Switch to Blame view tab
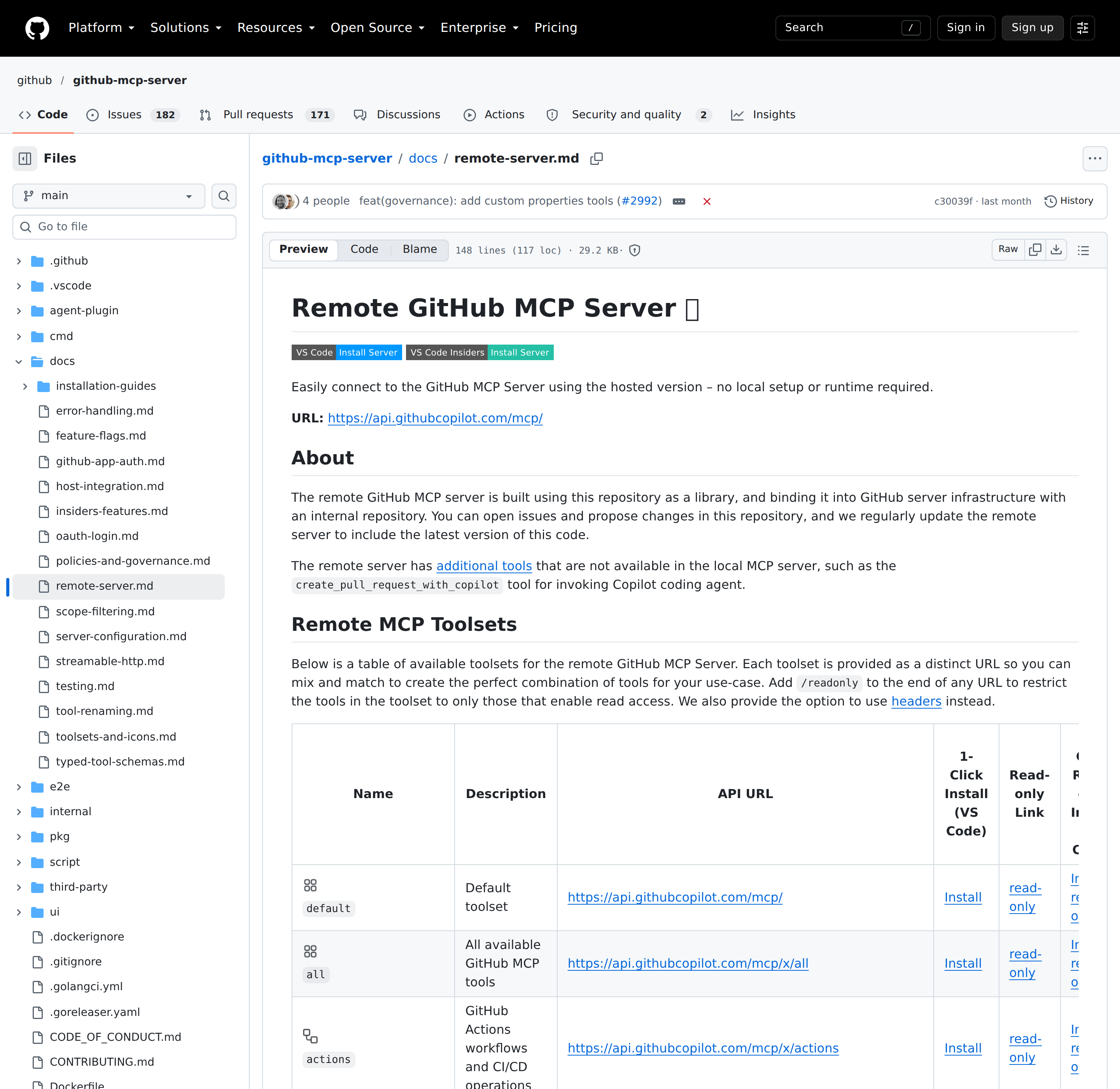The image size is (1120, 1089). [420, 249]
